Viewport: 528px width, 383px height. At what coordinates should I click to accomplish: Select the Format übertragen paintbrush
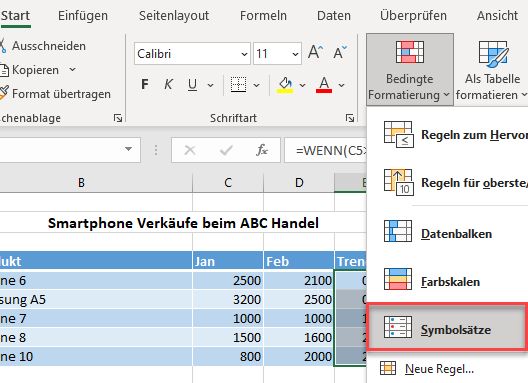(3, 93)
